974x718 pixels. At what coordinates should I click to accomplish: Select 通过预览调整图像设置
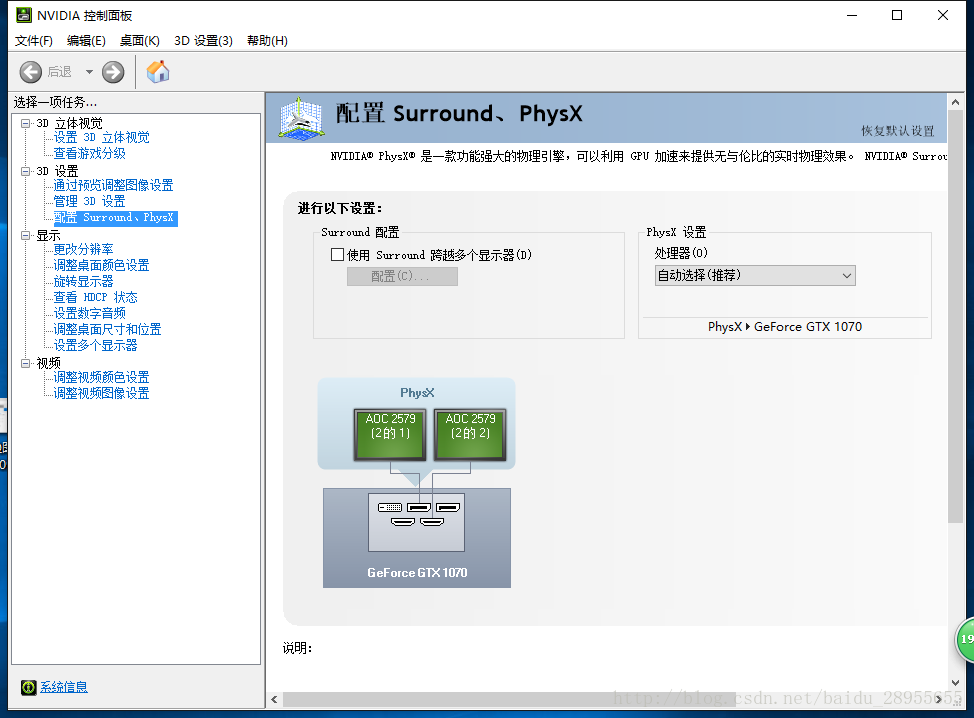(x=113, y=185)
